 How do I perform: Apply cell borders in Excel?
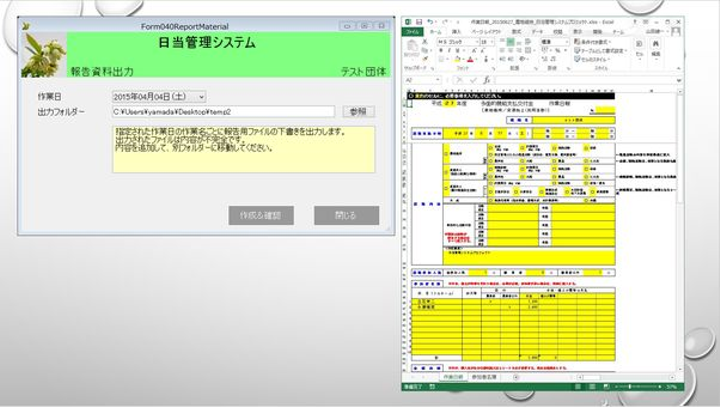(441, 59)
